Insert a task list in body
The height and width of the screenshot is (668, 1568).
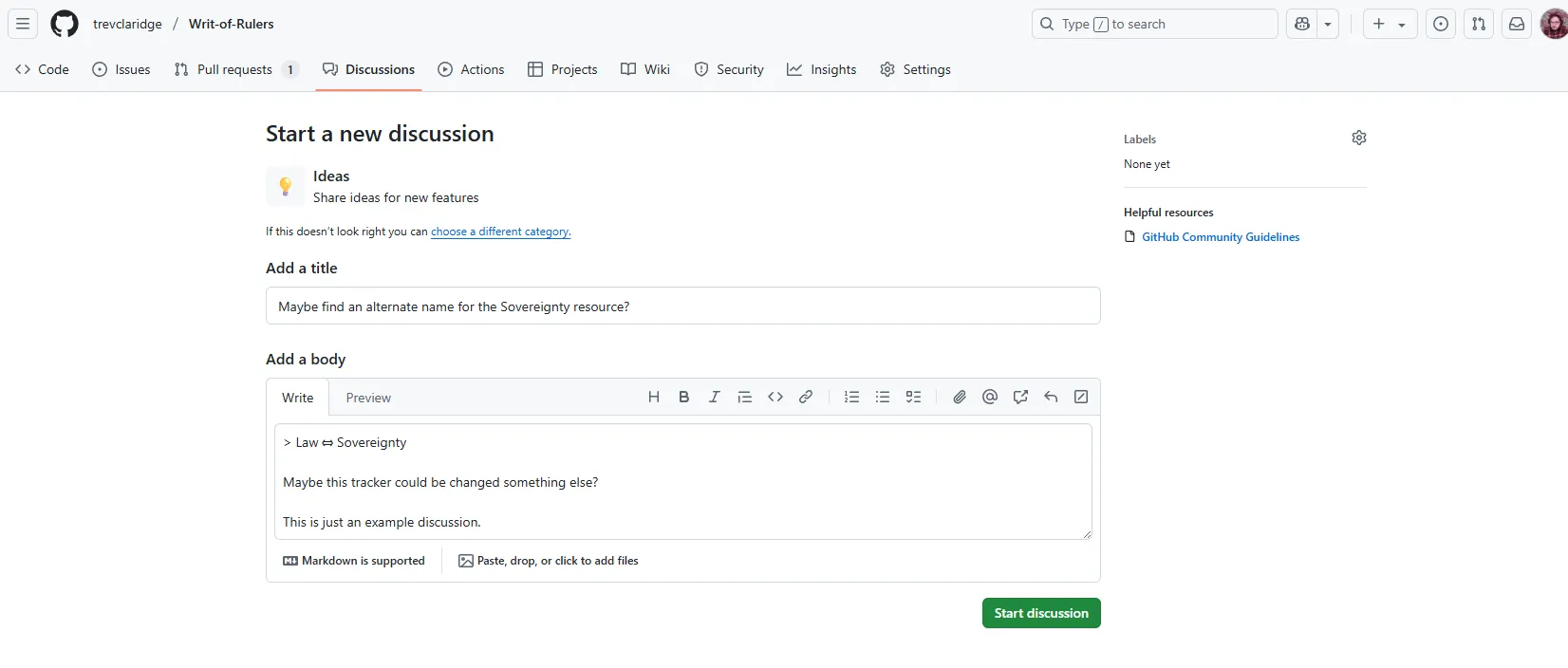913,398
